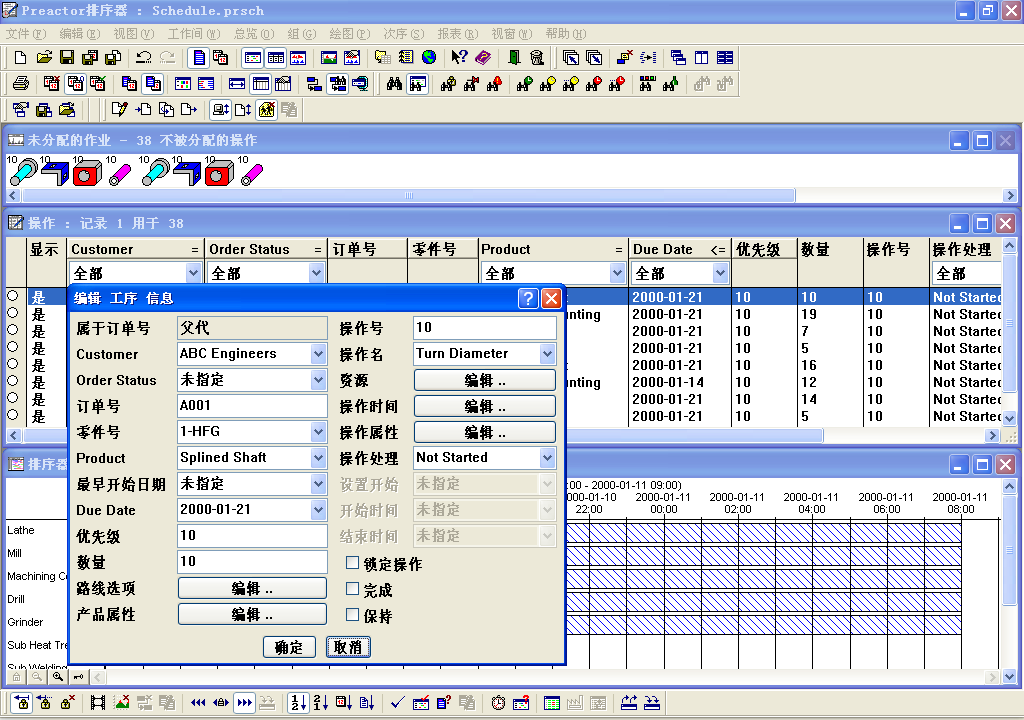Open the Due Date filter dropdown in operations grid
This screenshot has width=1024, height=720.
tap(720, 273)
